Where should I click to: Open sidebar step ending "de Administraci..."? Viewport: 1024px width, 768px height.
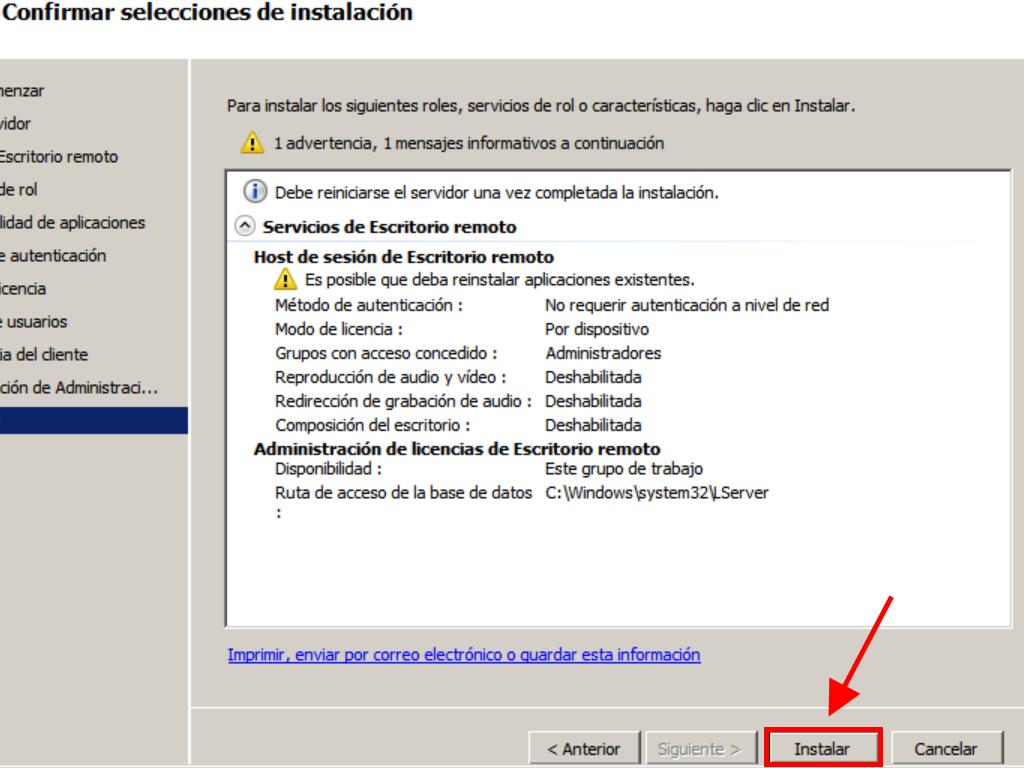(79, 388)
